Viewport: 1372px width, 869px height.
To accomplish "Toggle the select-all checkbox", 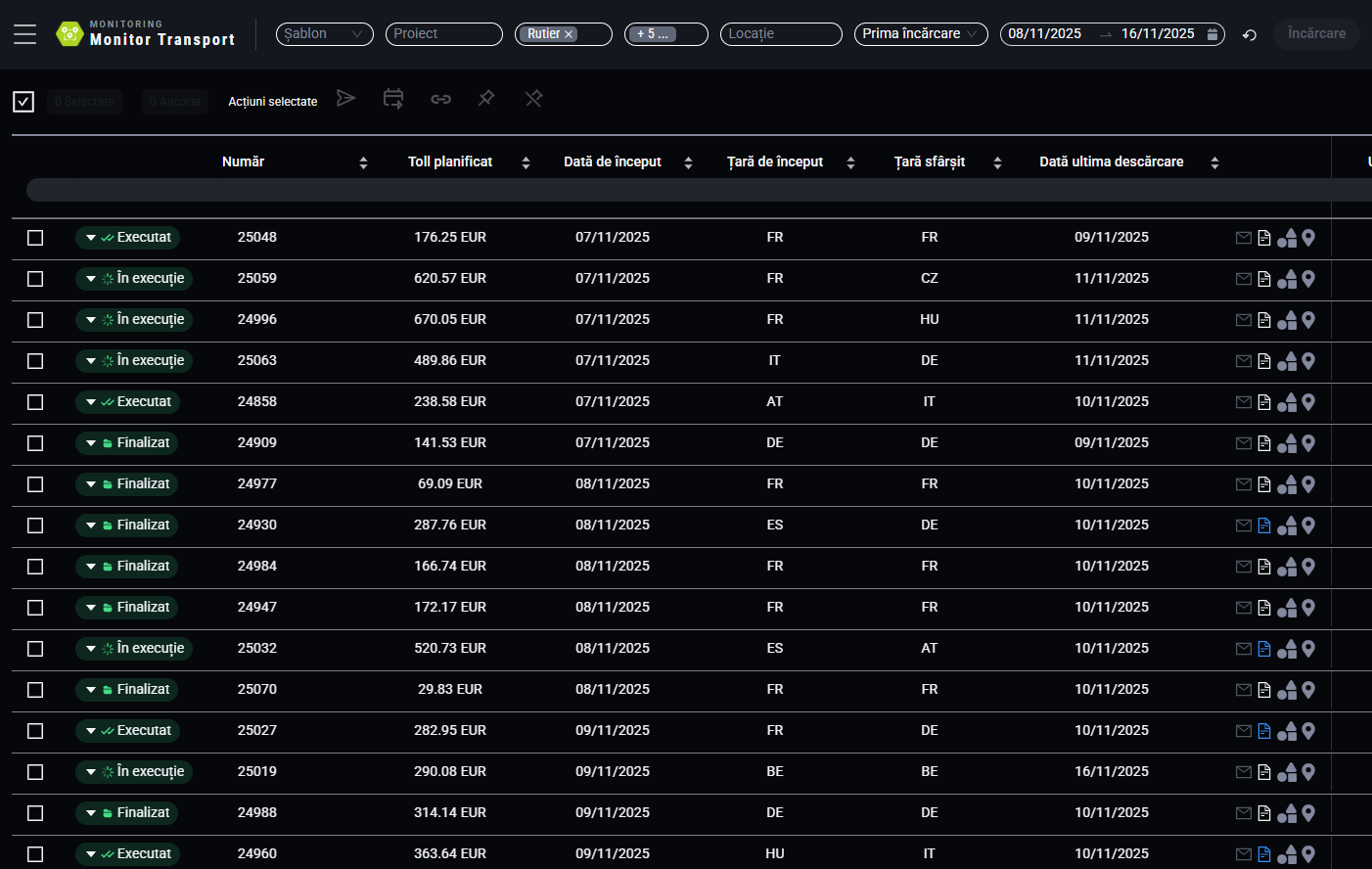I will point(23,100).
